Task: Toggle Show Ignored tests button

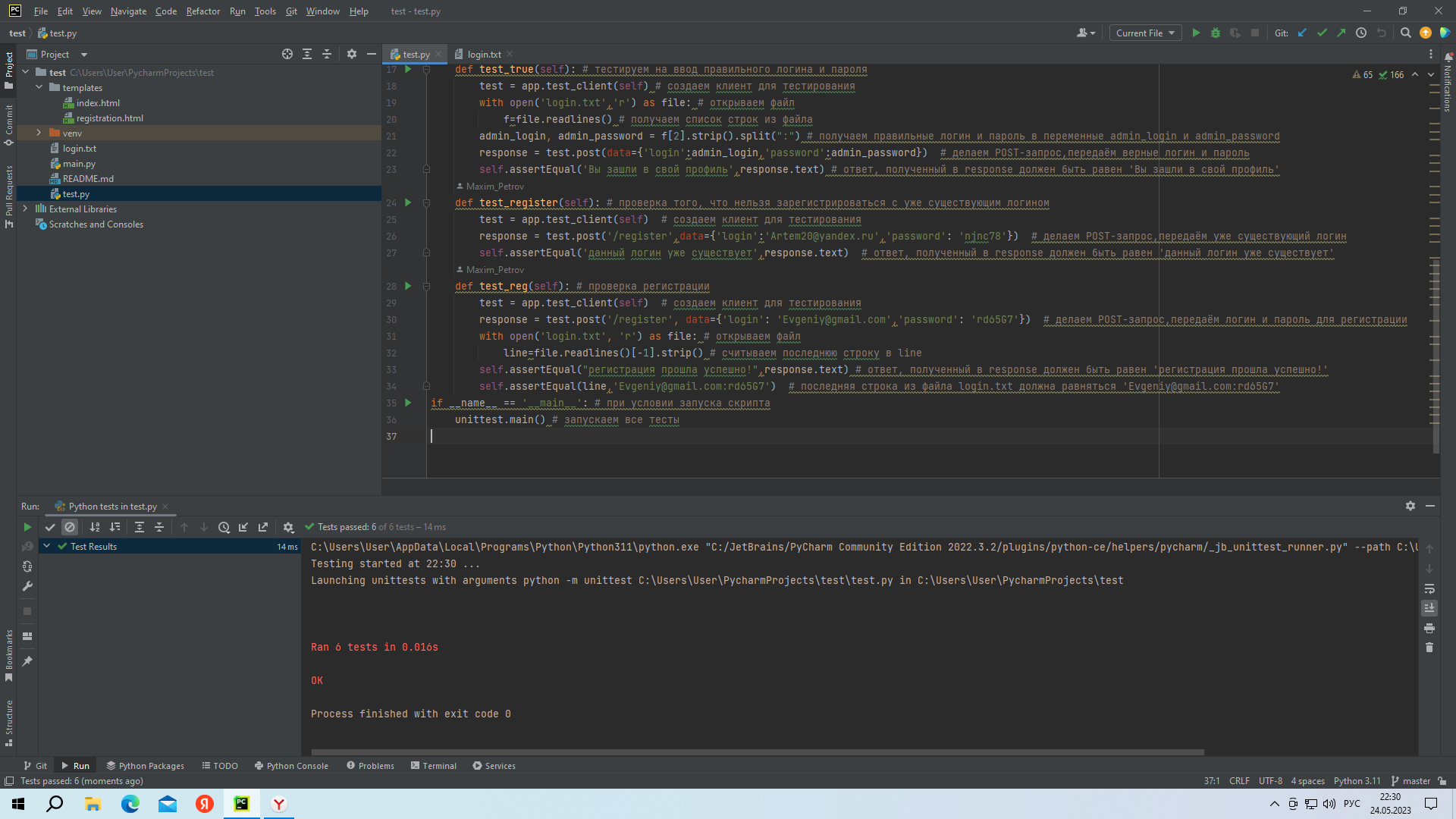Action: tap(70, 527)
